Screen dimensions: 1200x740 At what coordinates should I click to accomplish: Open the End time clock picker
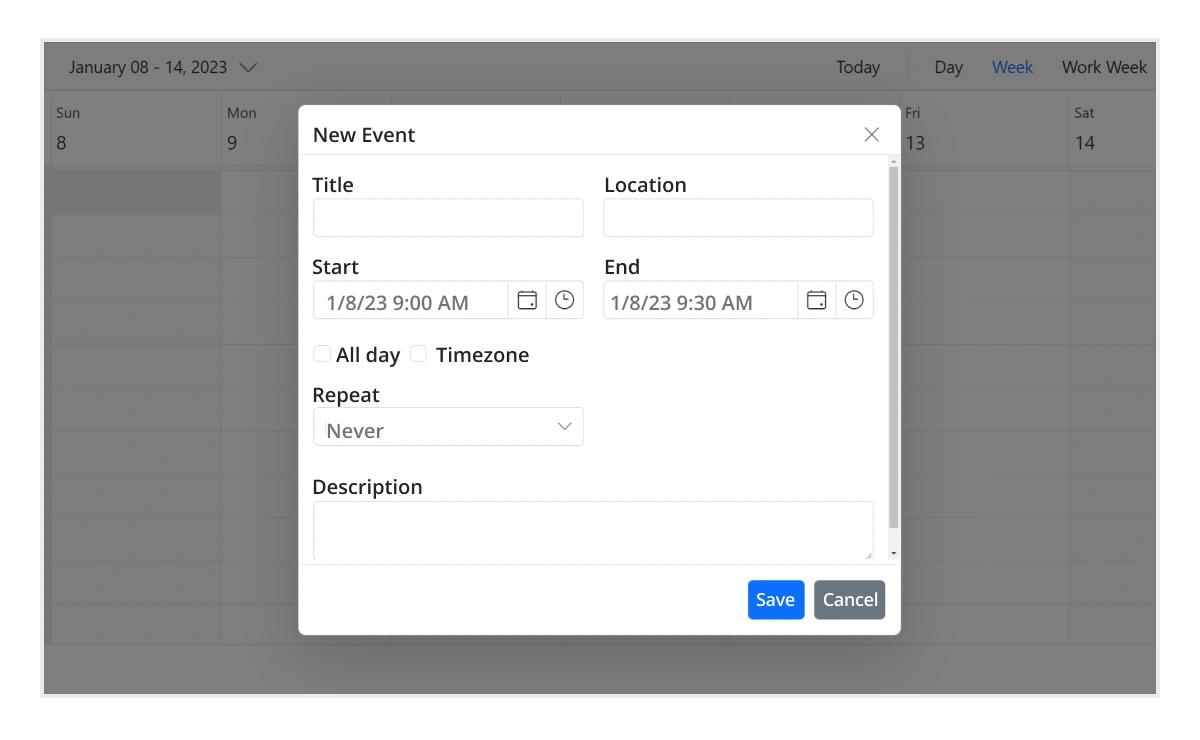click(854, 300)
